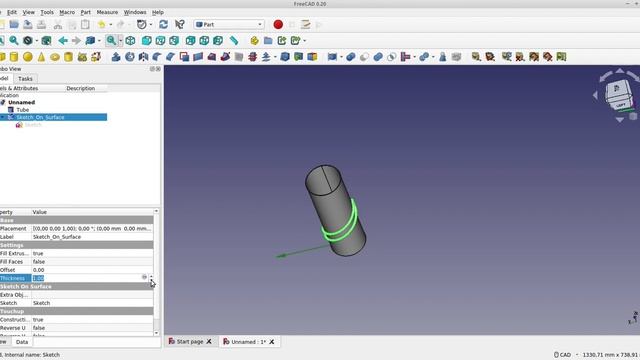640x360 pixels.
Task: Collapse the Sketch_On_Surface tree node
Action: coord(3,117)
